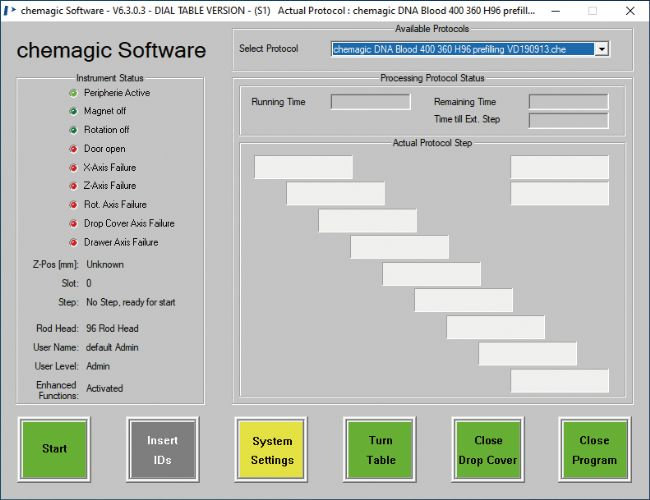Click the Time till Ext. Step field

click(568, 120)
